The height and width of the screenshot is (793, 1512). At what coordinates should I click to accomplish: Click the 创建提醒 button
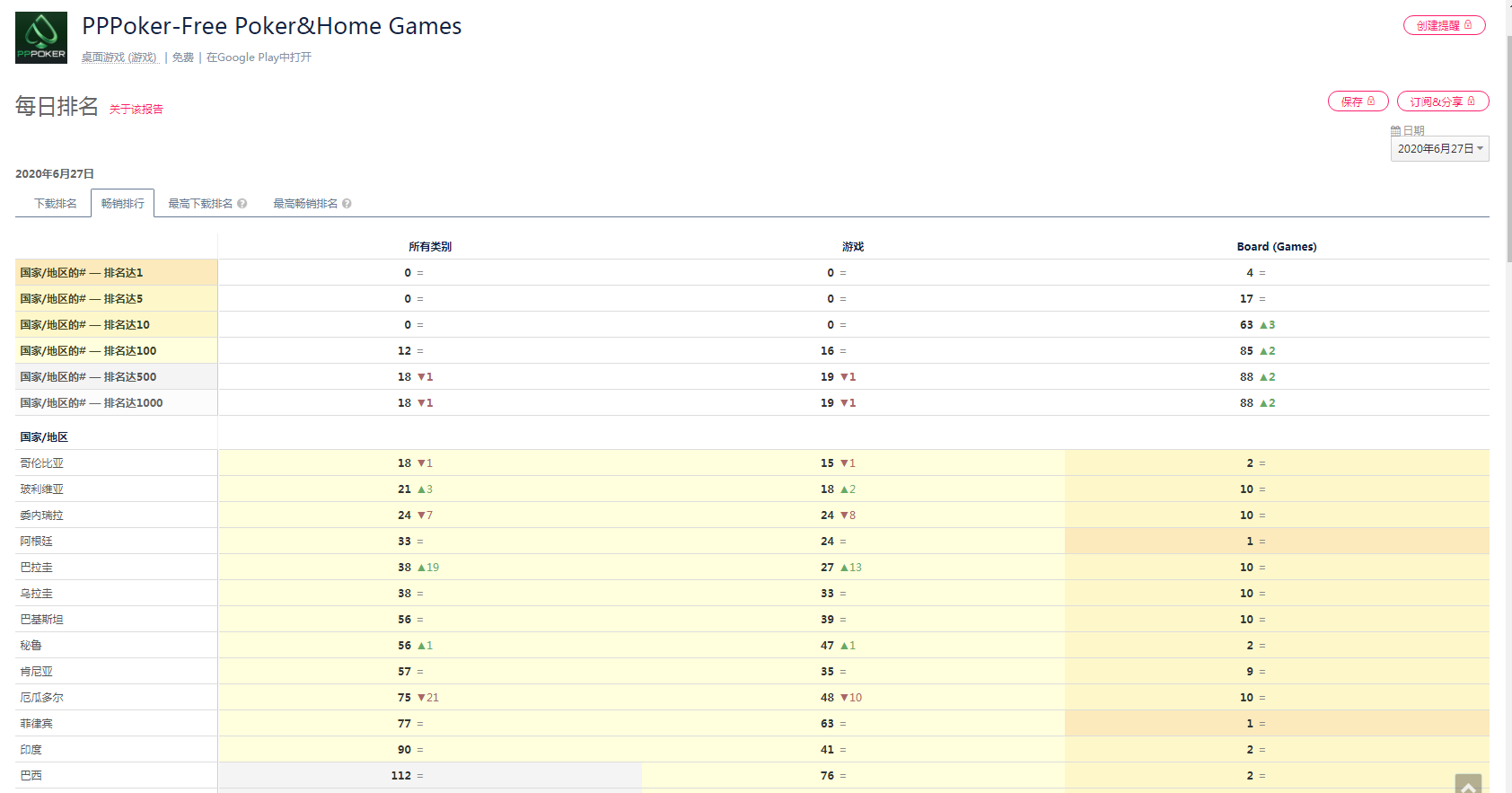[1437, 25]
